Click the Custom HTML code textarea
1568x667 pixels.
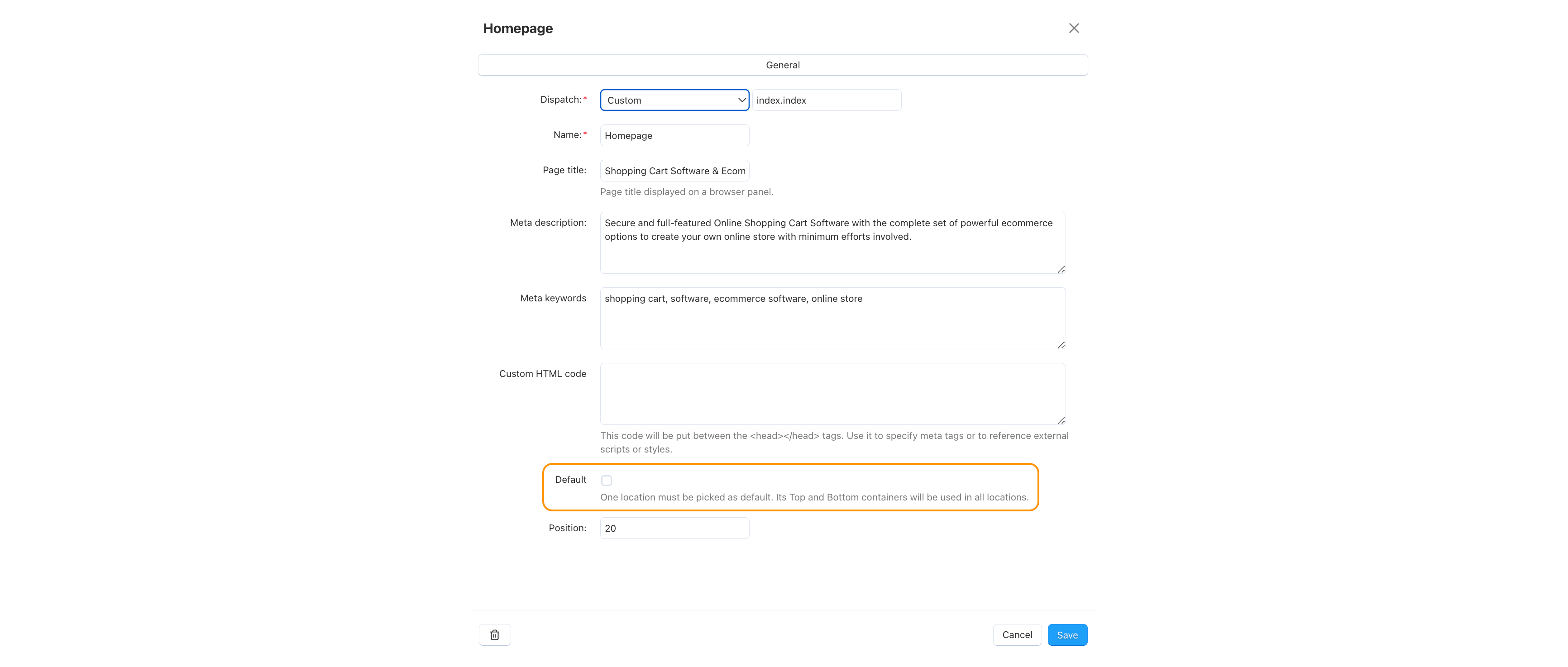coord(833,394)
